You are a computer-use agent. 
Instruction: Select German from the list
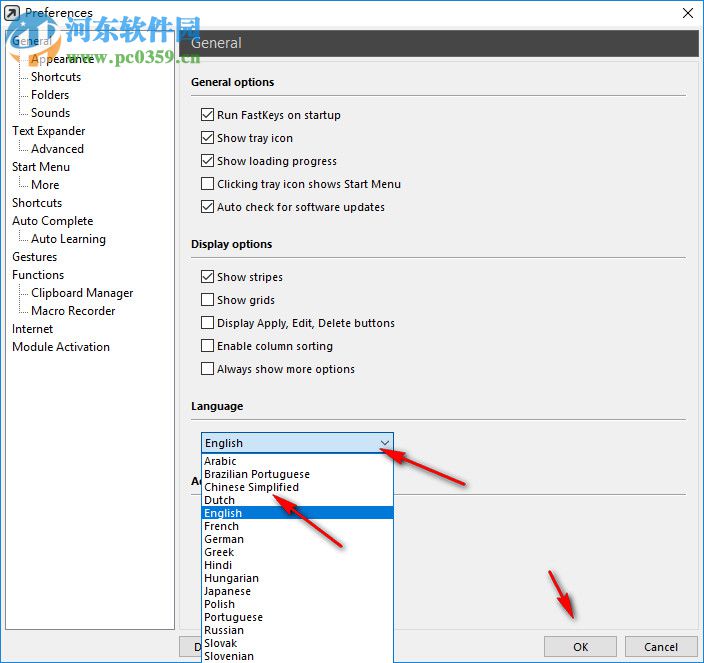[297, 539]
